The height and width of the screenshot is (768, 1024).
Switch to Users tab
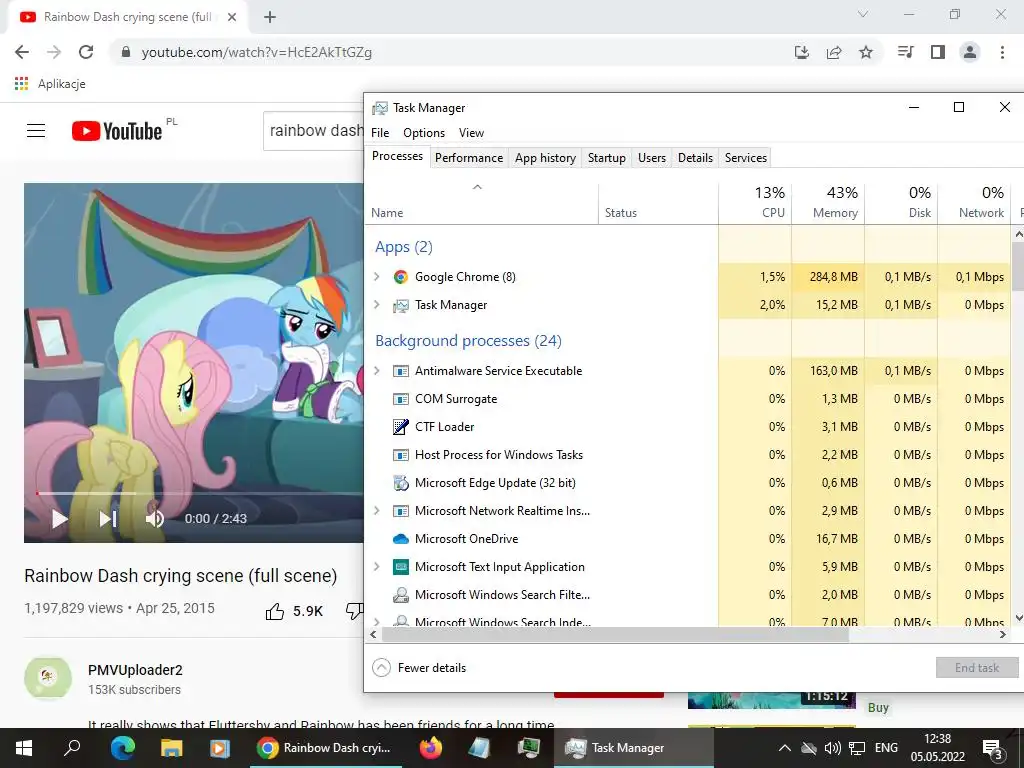point(652,158)
